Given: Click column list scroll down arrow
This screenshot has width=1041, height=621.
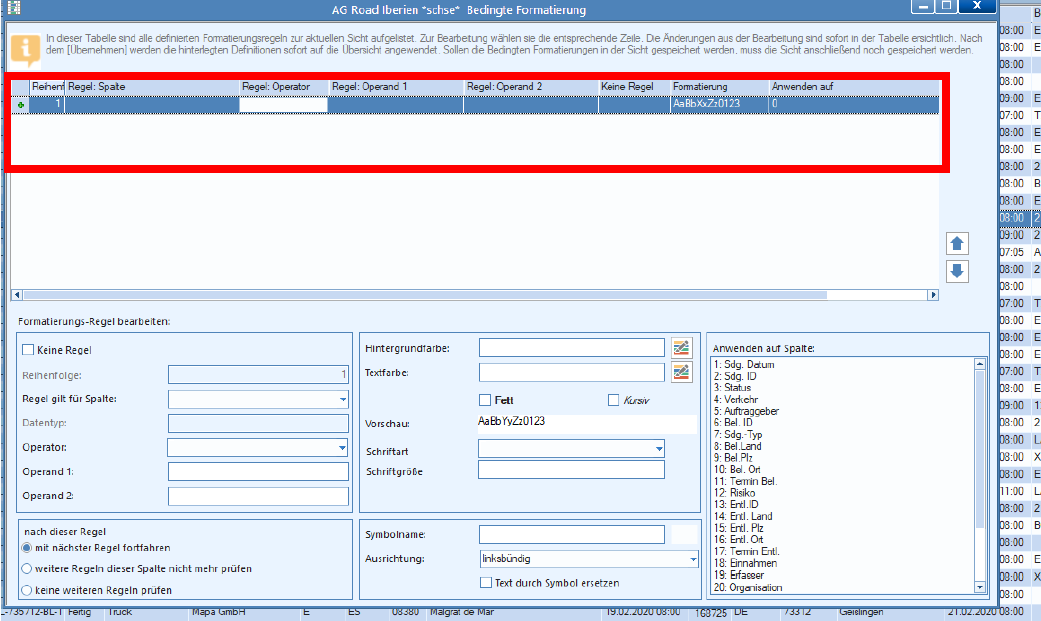Looking at the screenshot, I should click(980, 587).
